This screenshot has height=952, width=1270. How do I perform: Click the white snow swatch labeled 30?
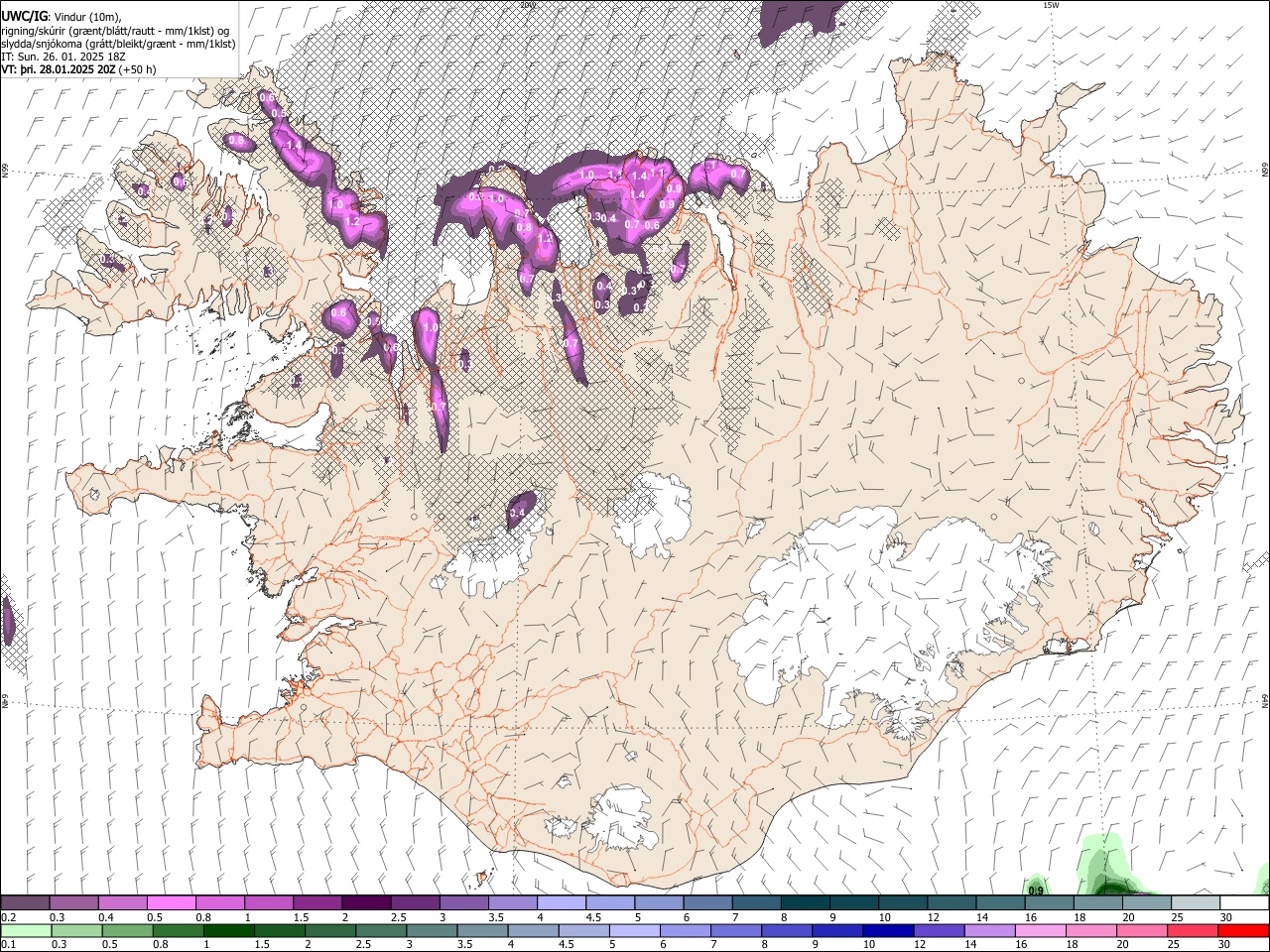(1245, 903)
